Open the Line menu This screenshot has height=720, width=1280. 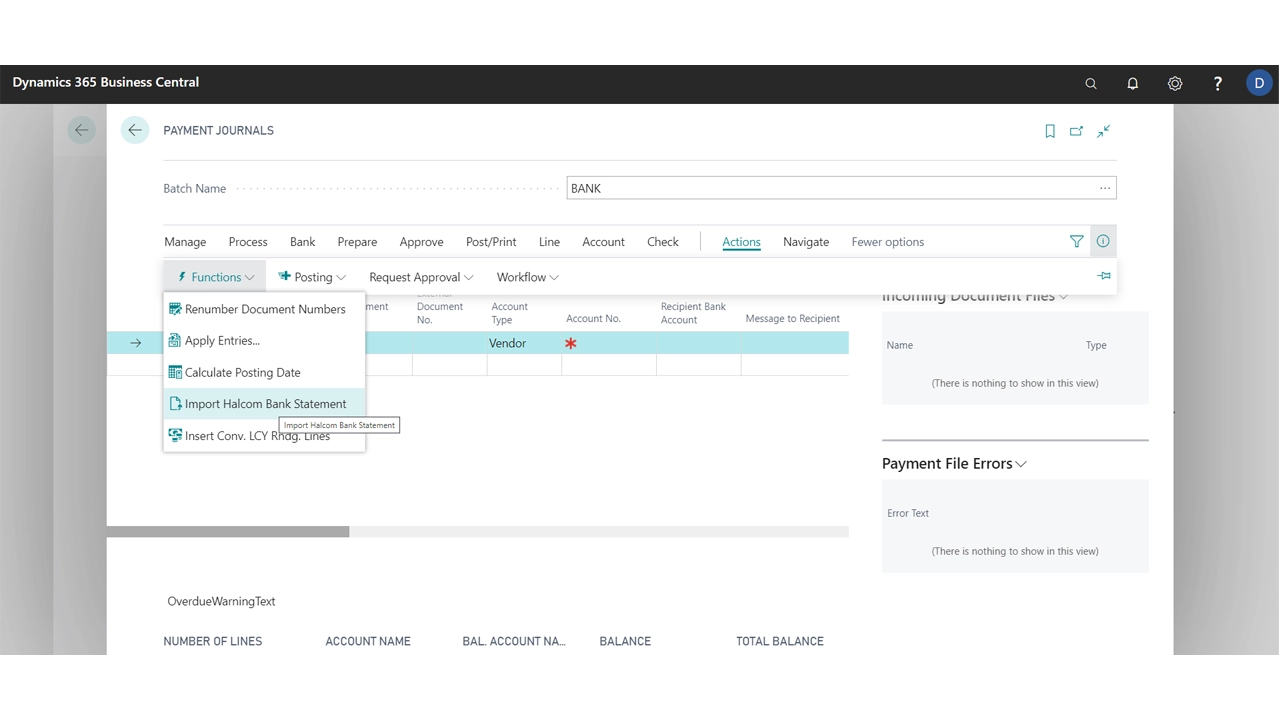pyautogui.click(x=549, y=242)
